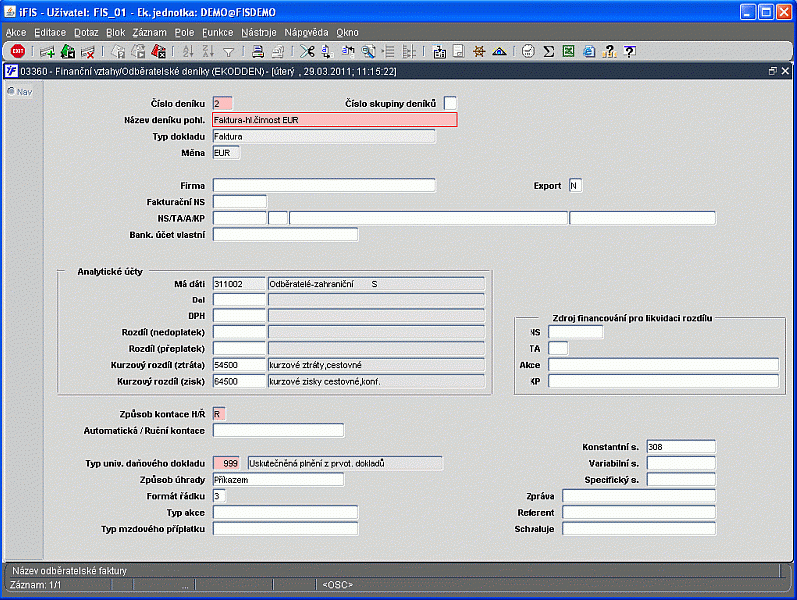Click the Měna field showing EUR

coord(226,153)
